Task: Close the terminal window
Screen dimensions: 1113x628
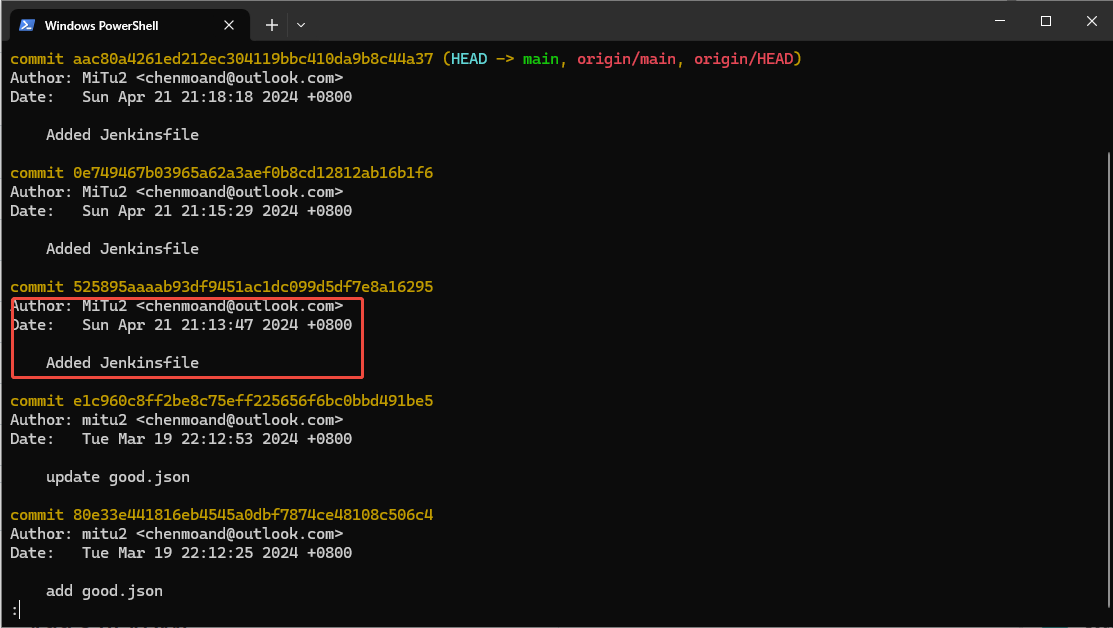Action: pyautogui.click(x=1090, y=21)
